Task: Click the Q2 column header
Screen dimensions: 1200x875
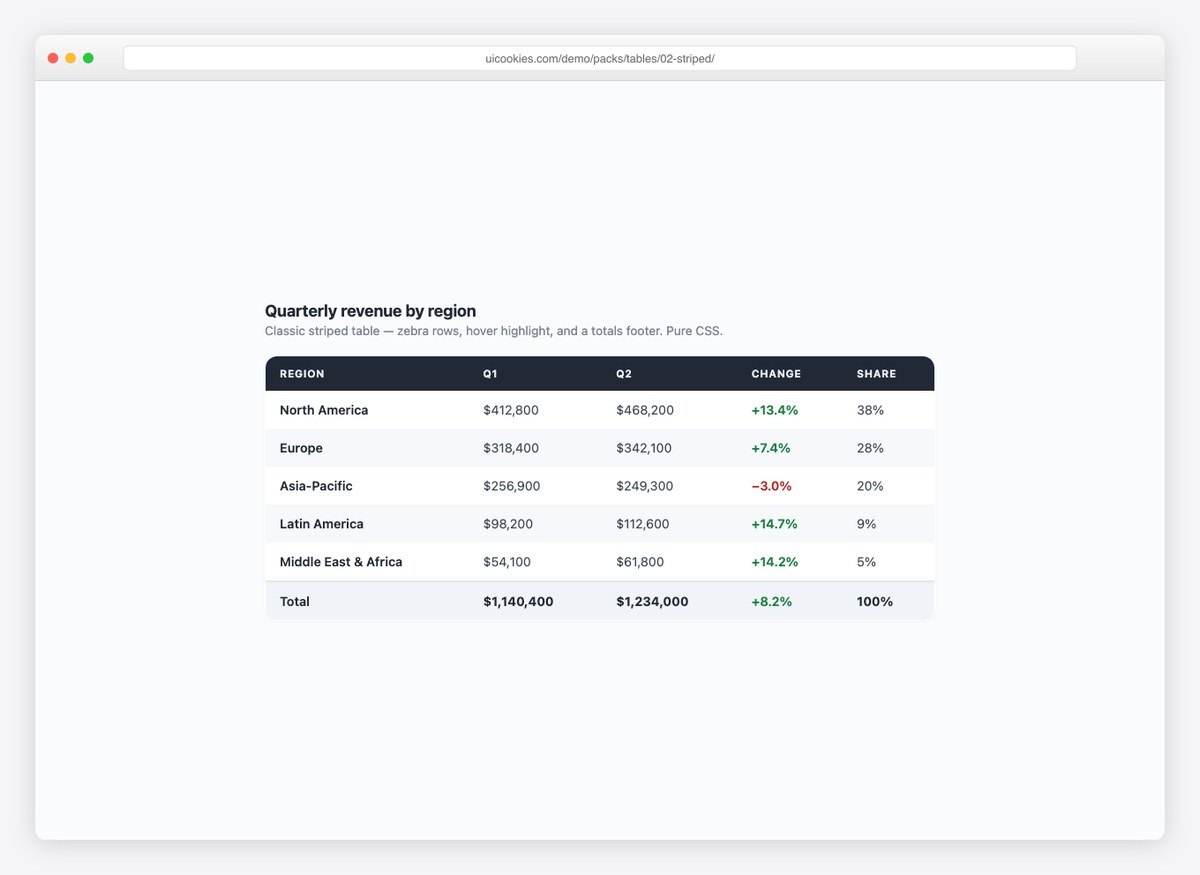Action: click(x=624, y=374)
